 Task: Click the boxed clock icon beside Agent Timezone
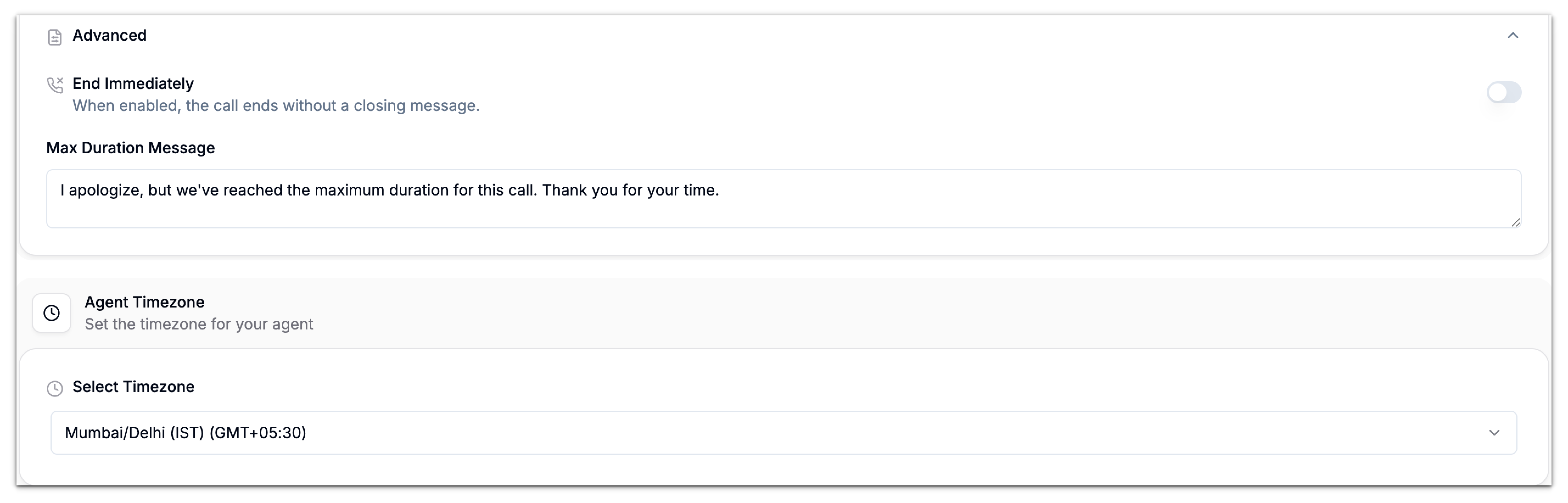tap(52, 313)
